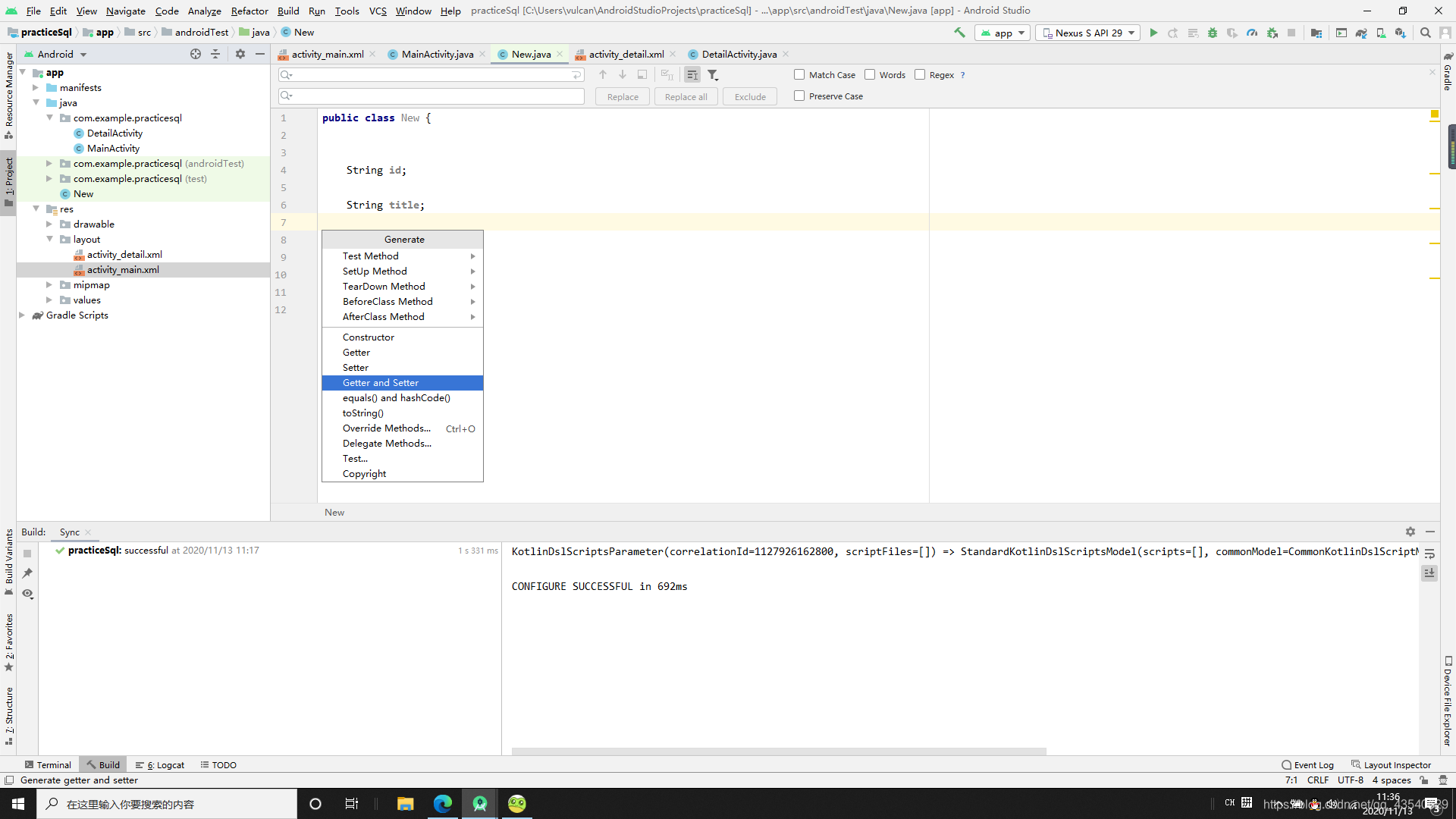Collapse the layout folder

point(49,239)
